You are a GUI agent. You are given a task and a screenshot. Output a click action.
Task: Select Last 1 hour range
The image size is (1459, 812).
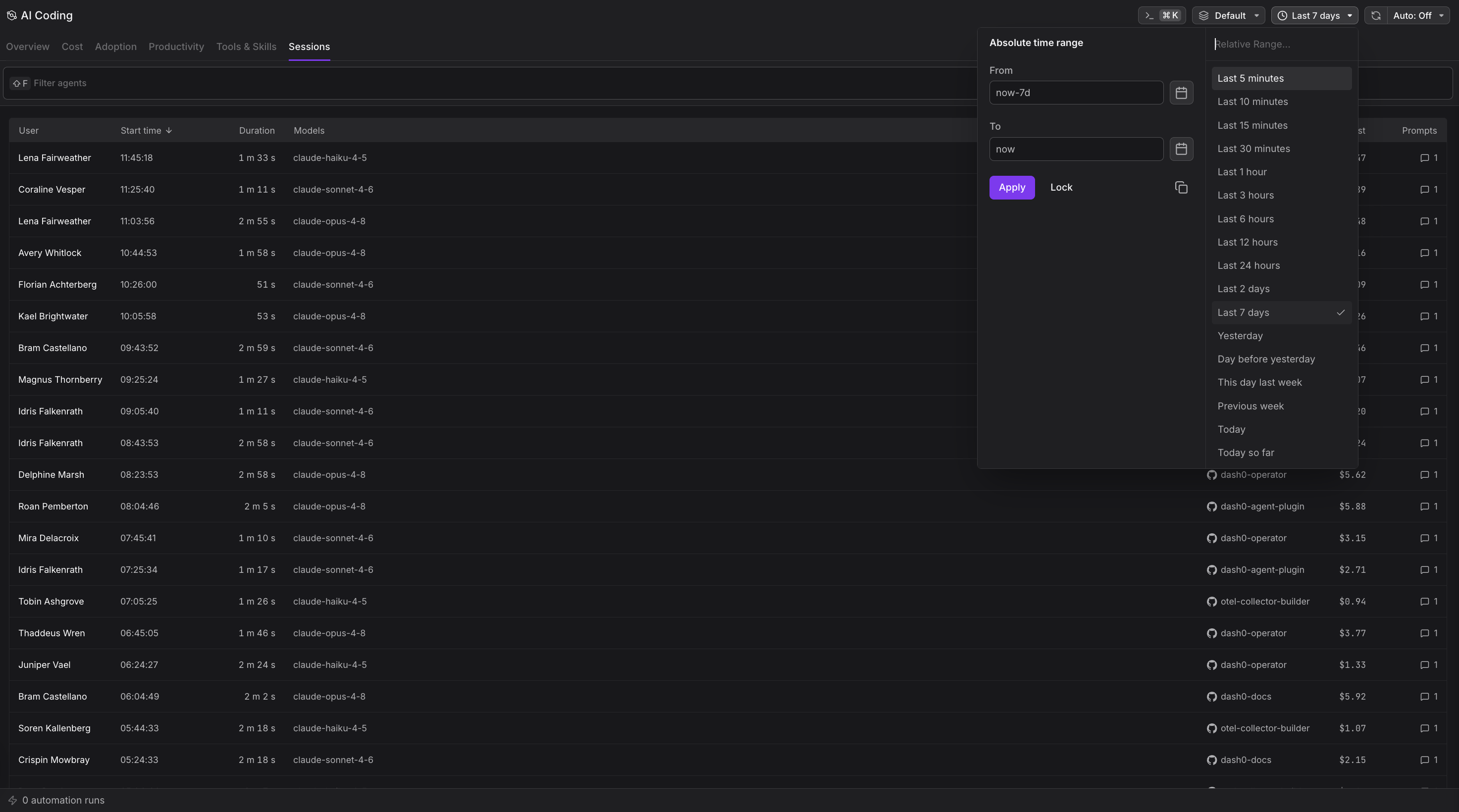click(x=1281, y=172)
